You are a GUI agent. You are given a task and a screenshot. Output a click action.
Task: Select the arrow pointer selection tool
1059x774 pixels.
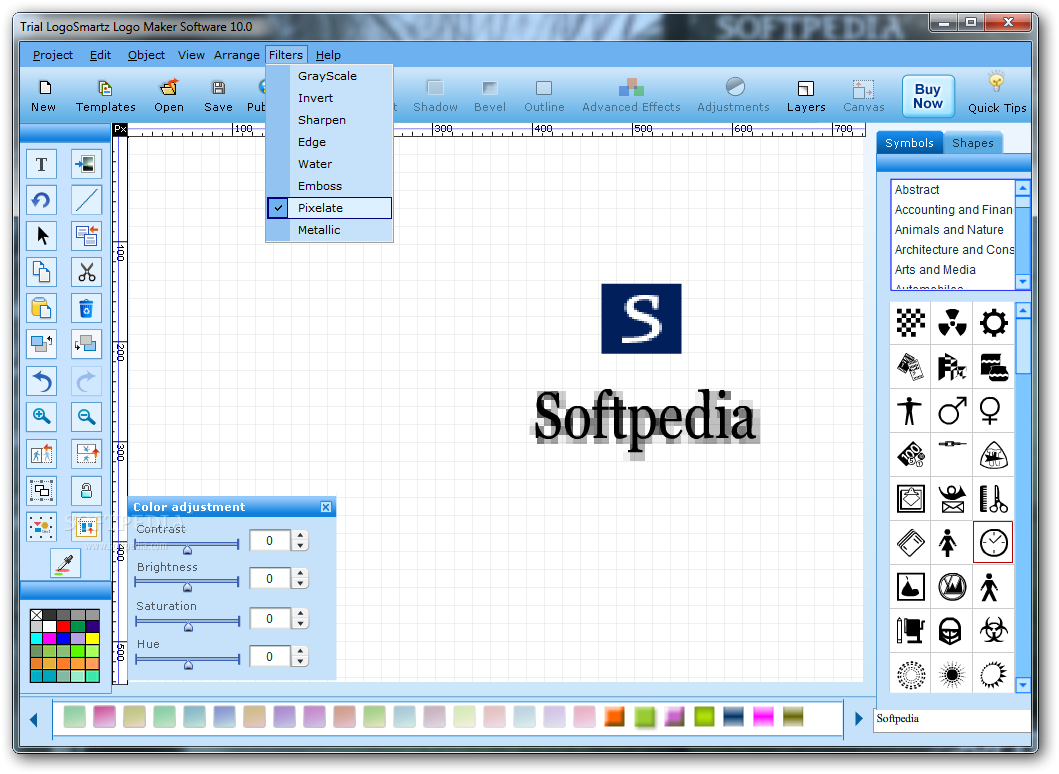click(41, 236)
